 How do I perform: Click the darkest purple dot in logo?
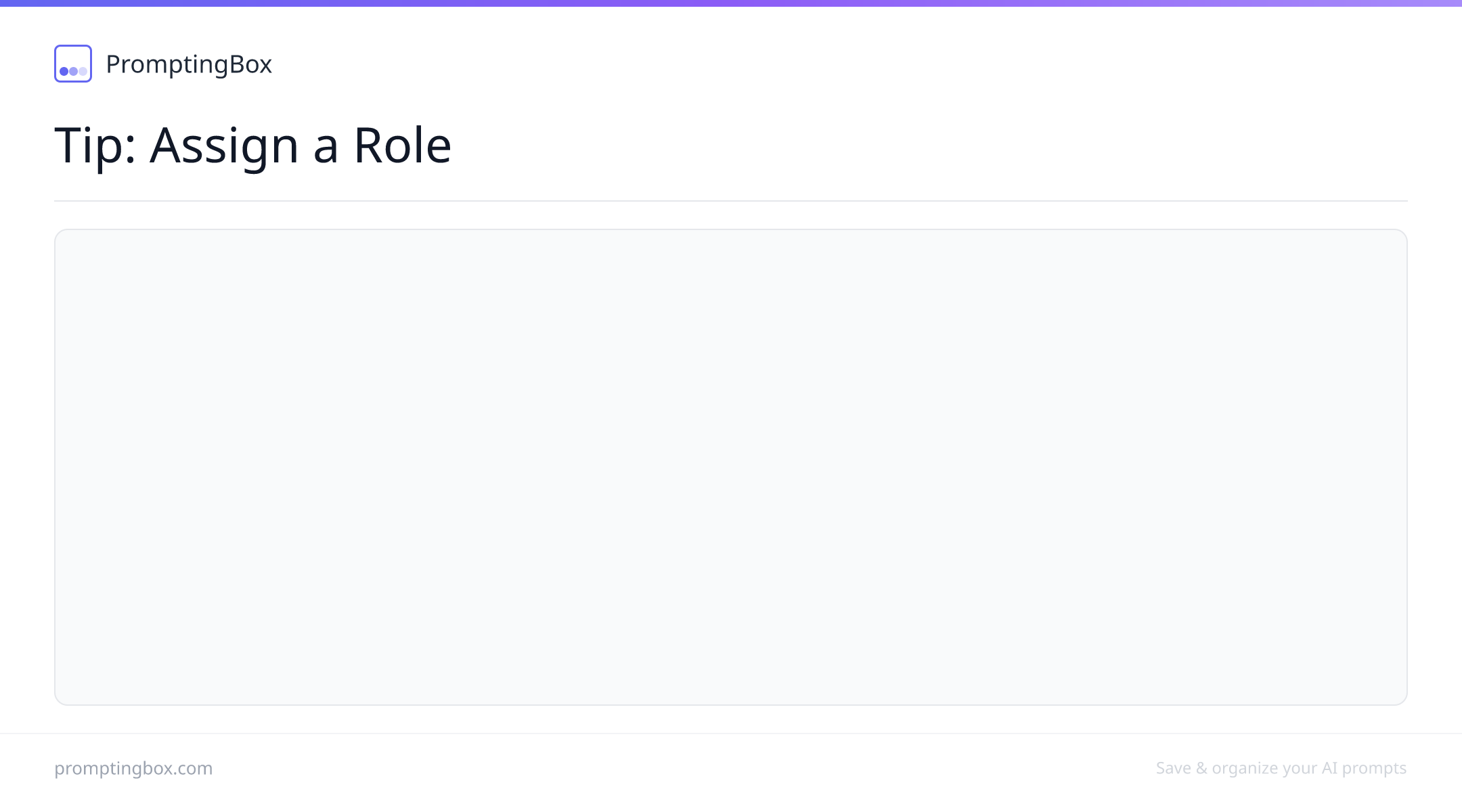(64, 71)
